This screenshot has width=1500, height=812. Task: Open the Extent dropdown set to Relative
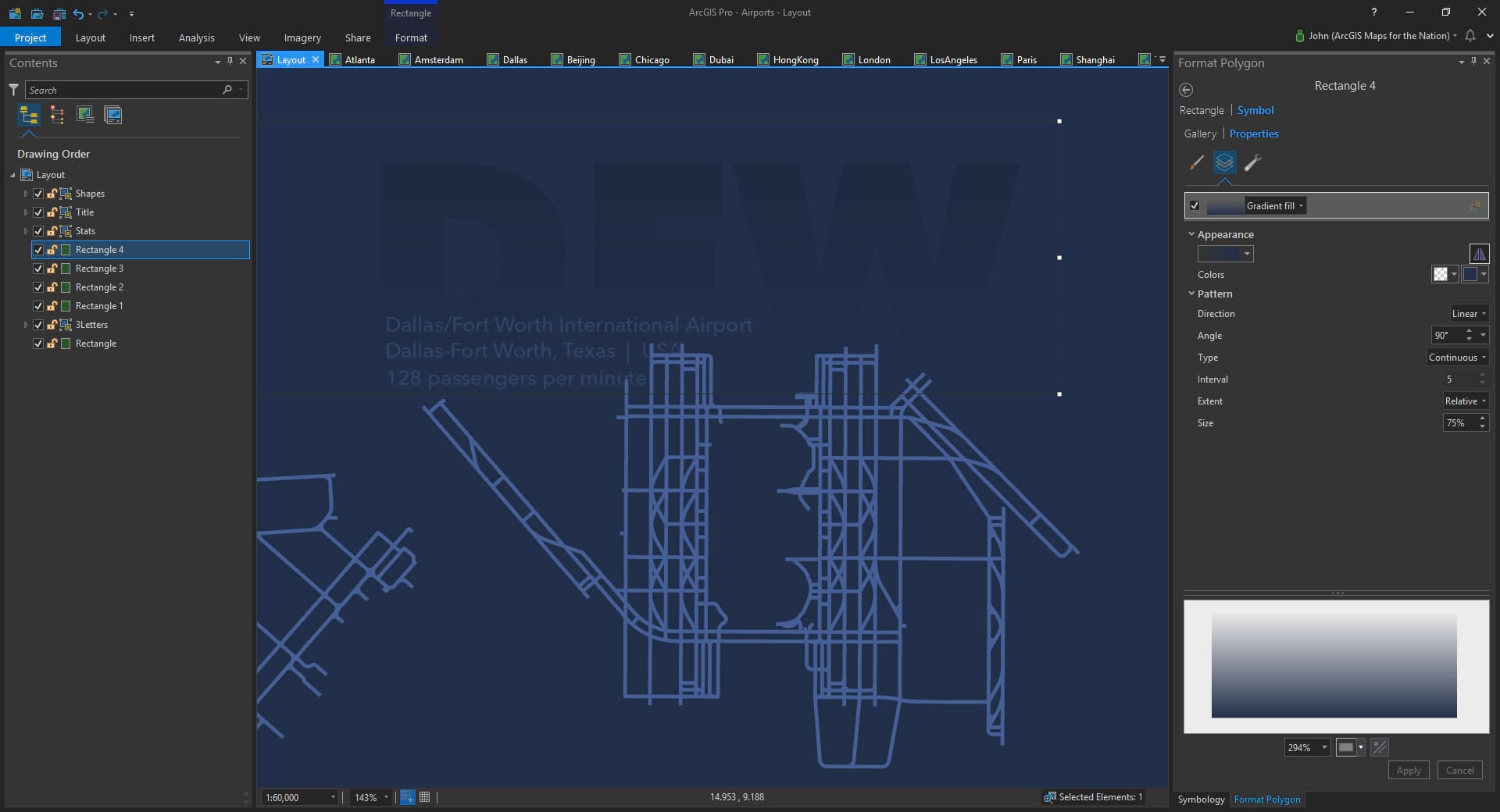(1465, 401)
